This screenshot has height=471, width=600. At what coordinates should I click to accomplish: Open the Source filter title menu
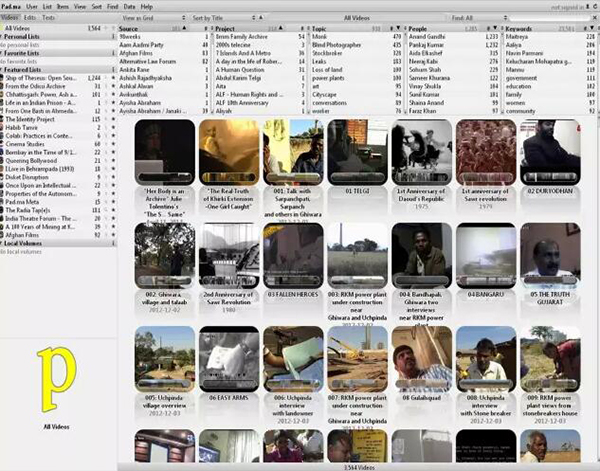[x=129, y=29]
